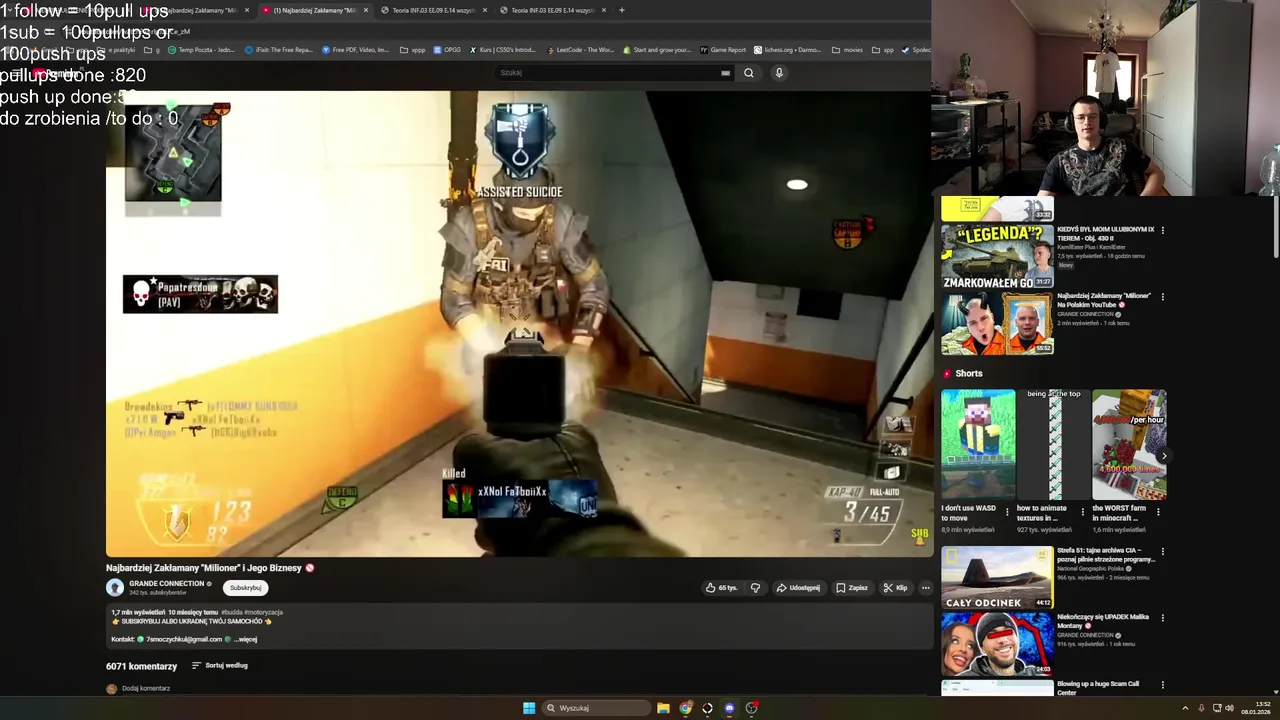Open 'Game Report' bookmark

[x=723, y=50]
